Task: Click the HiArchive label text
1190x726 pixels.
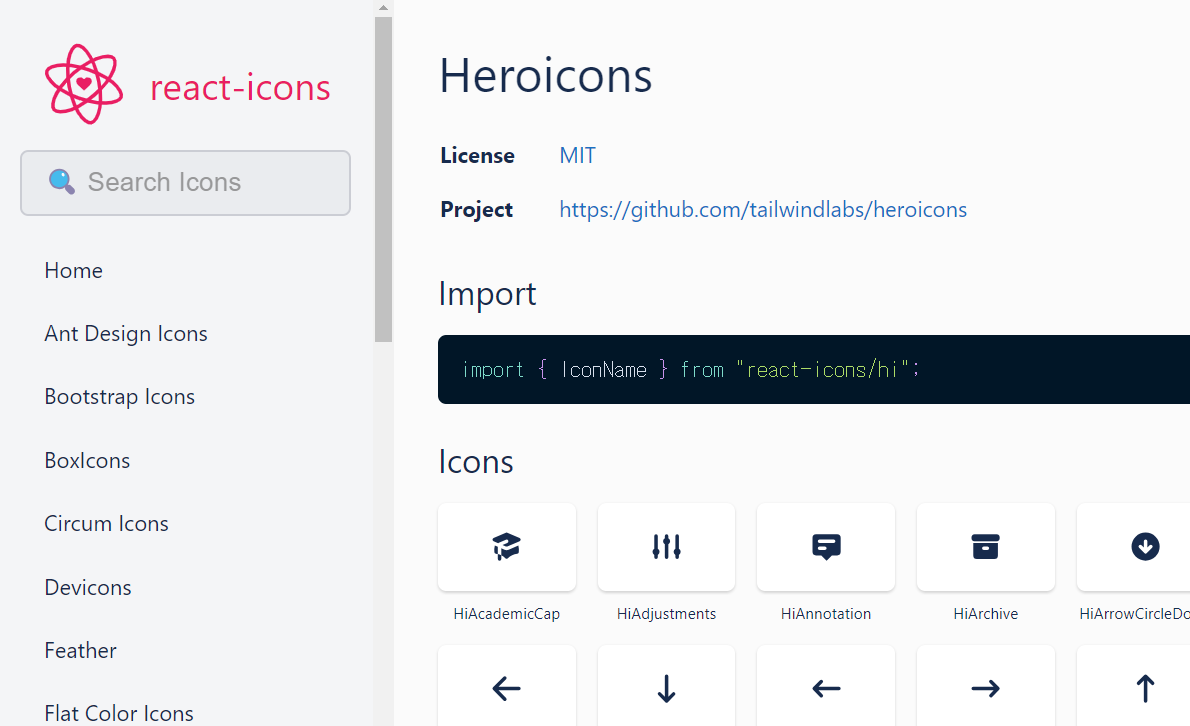Action: coord(986,614)
